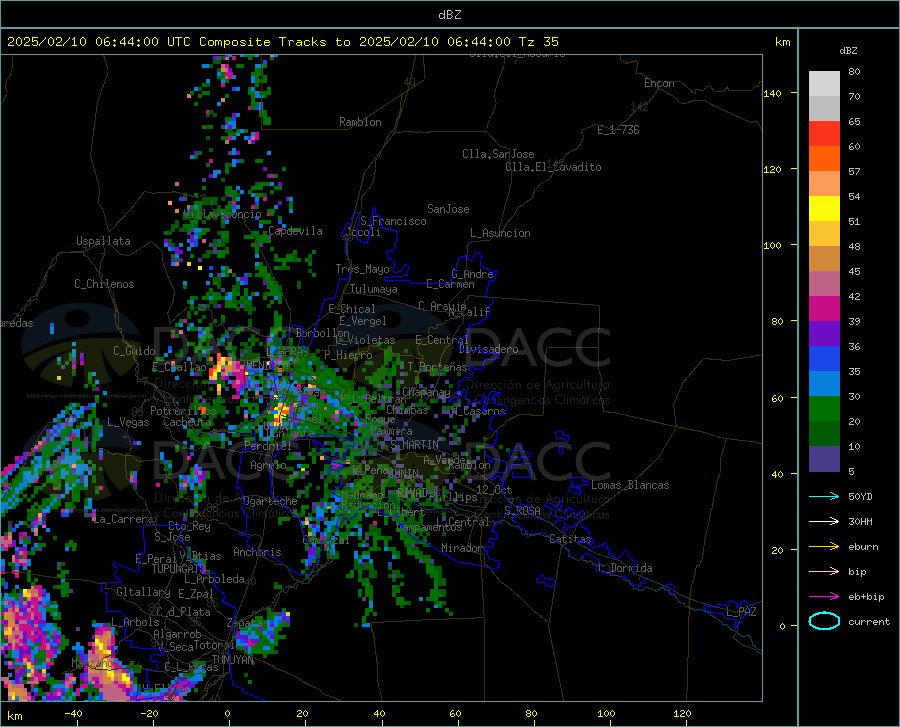Click the Clla.SanJose map label

pyautogui.click(x=498, y=154)
